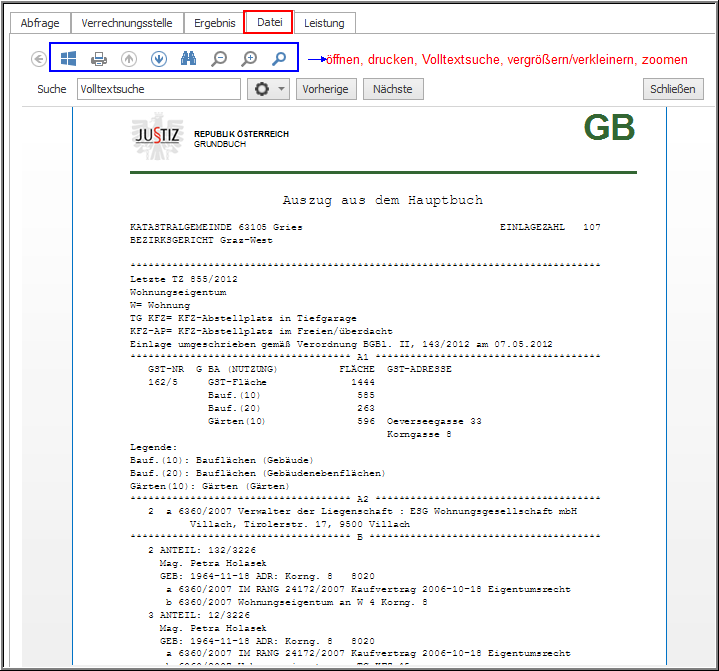Click the Vorherige button
Image resolution: width=719 pixels, height=671 pixels.
(325, 89)
